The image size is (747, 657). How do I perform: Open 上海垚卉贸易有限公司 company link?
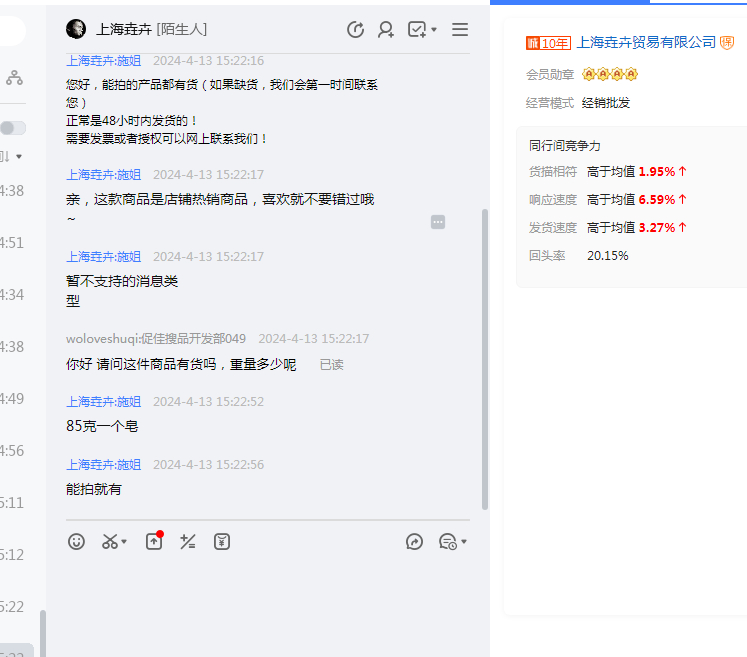pyautogui.click(x=646, y=42)
